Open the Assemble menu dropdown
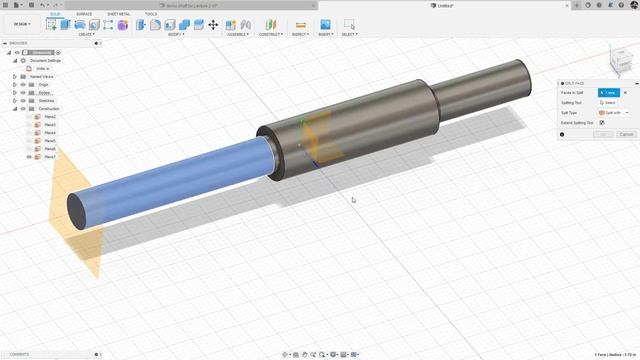The width and height of the screenshot is (640, 360). (238, 35)
